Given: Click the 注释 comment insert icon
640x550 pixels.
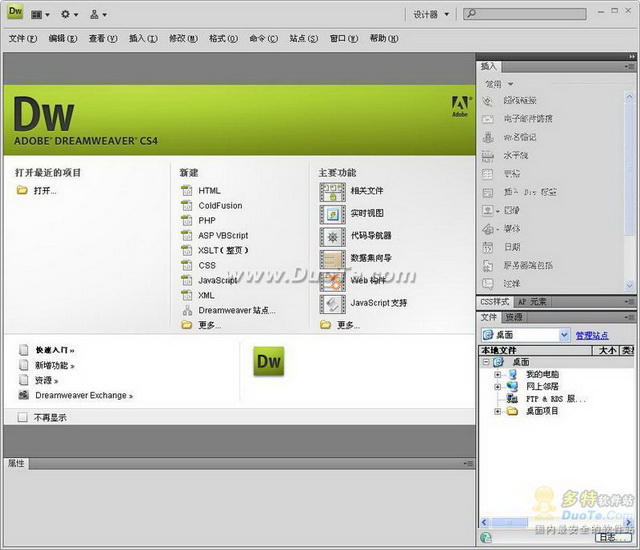Looking at the screenshot, I should click(x=488, y=283).
